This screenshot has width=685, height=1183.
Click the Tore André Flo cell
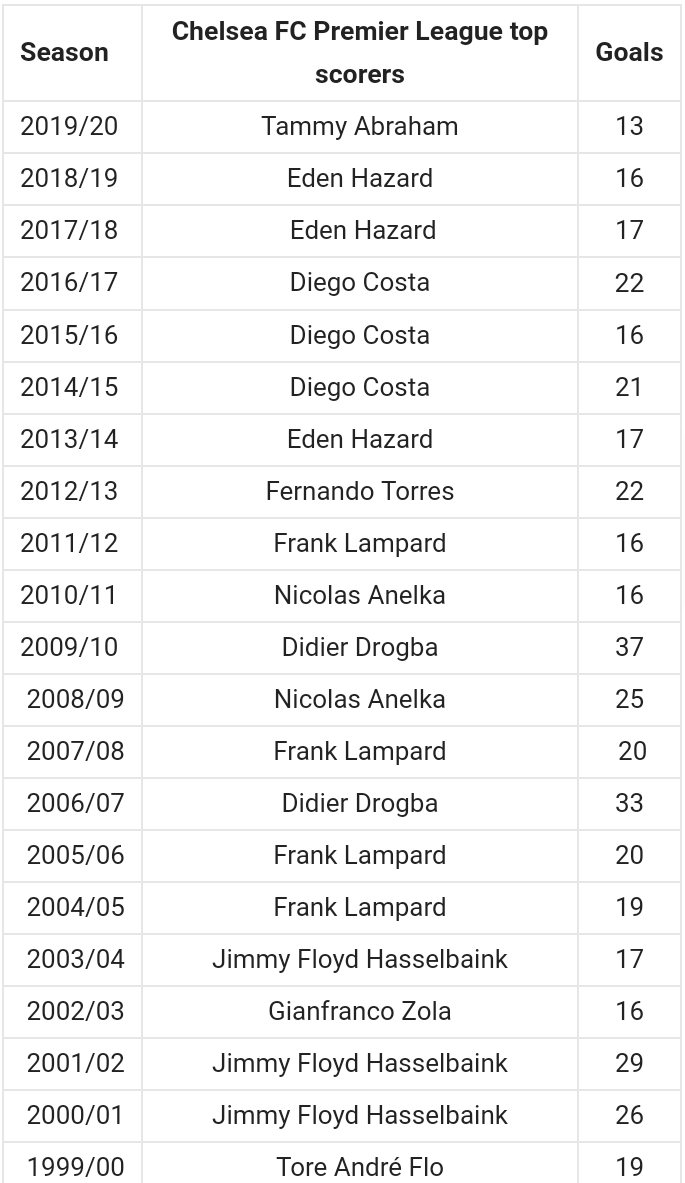tap(360, 1166)
